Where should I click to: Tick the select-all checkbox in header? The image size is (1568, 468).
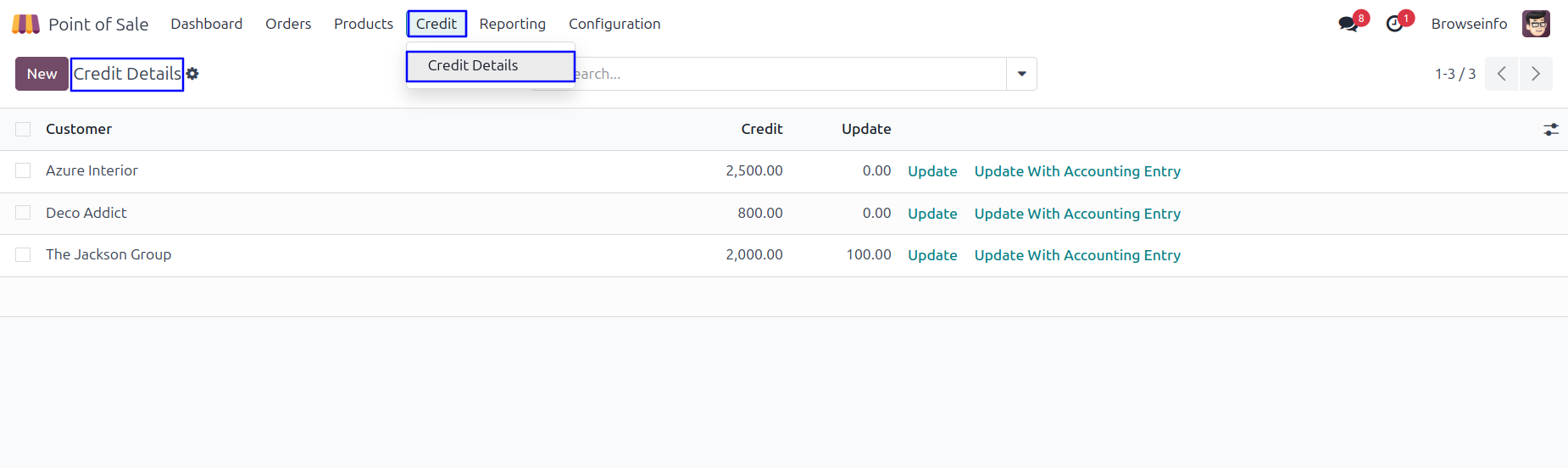tap(23, 129)
